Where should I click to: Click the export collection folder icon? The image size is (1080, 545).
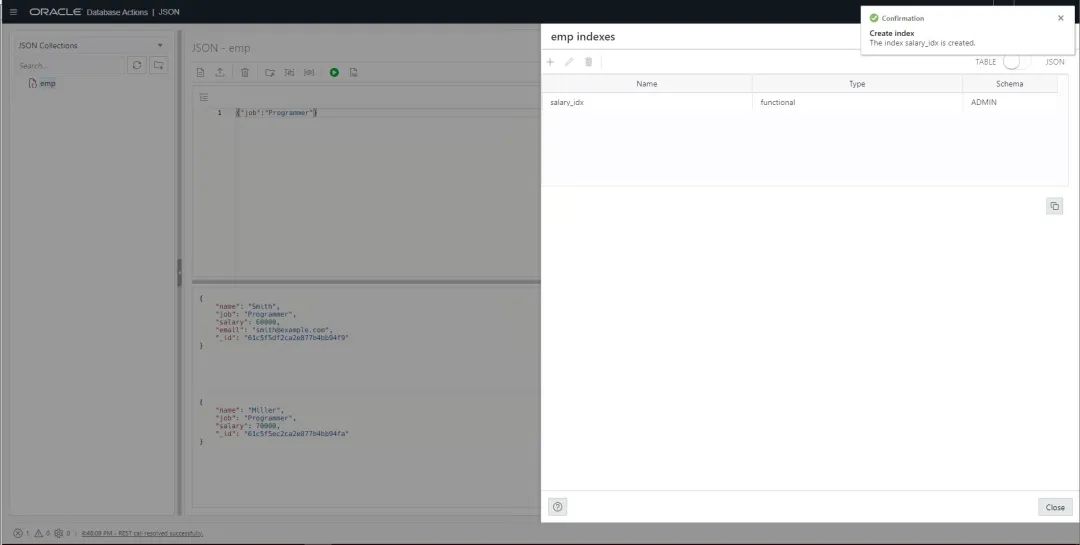pos(270,72)
